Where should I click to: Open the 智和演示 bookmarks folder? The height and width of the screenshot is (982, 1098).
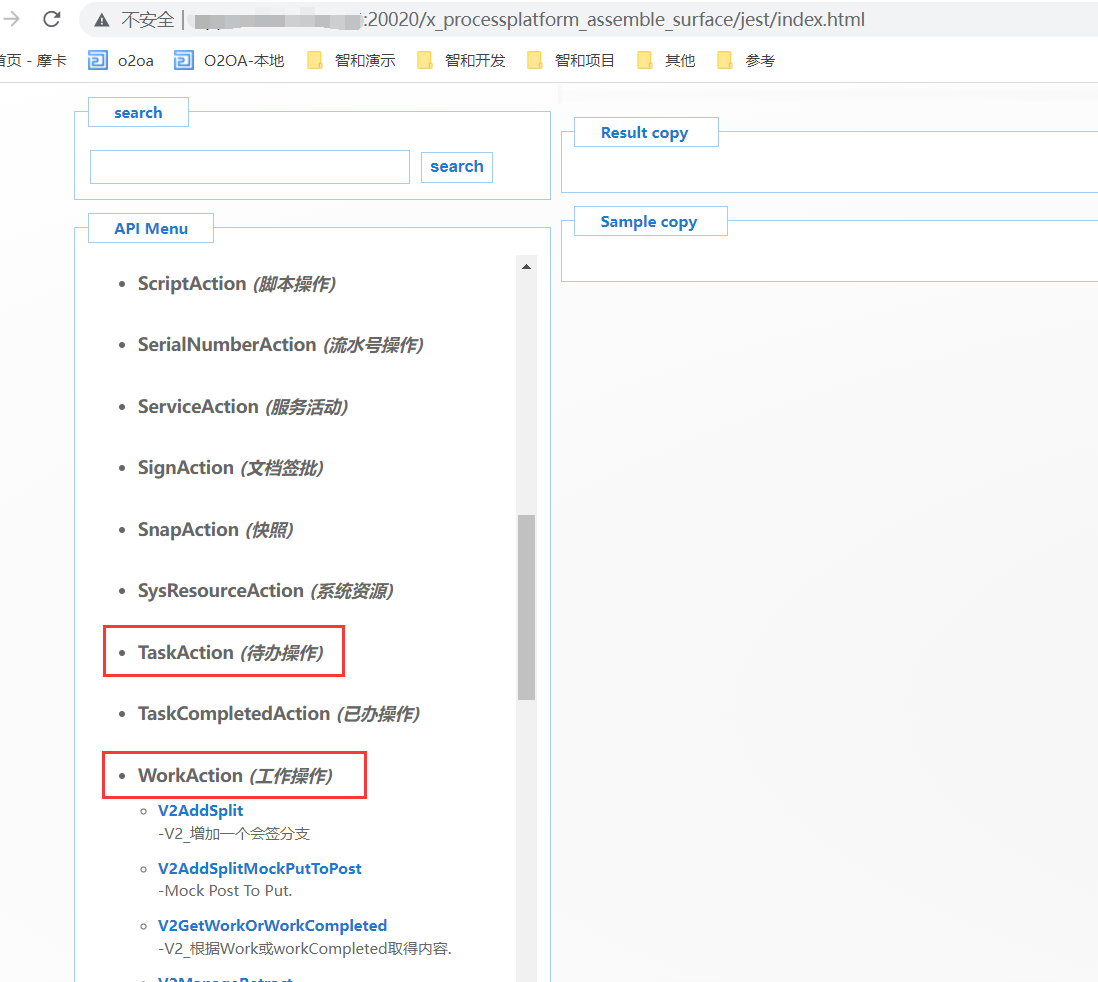coord(352,61)
